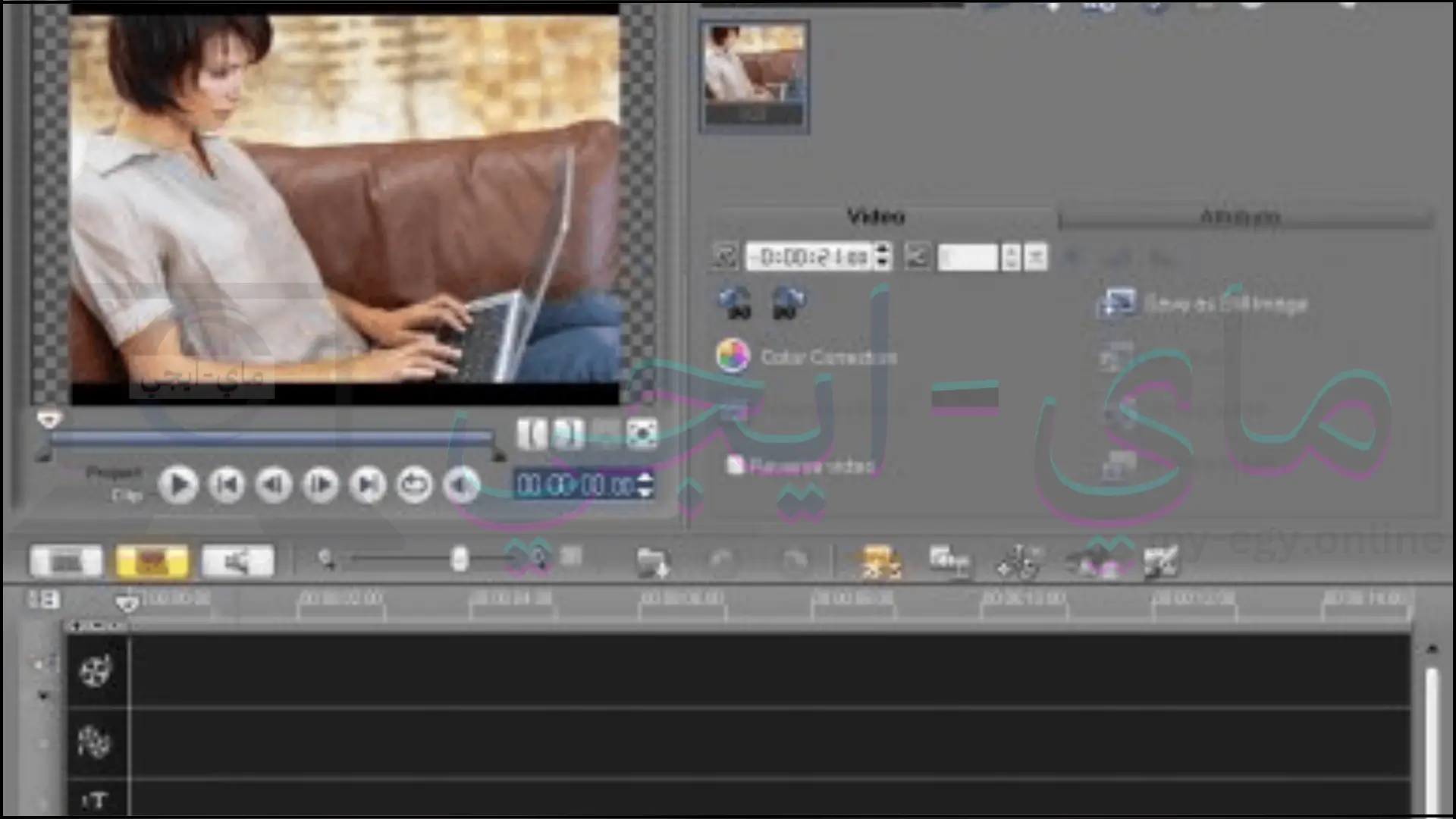This screenshot has width=1456, height=819.
Task: Jump to End of clip
Action: [x=368, y=485]
